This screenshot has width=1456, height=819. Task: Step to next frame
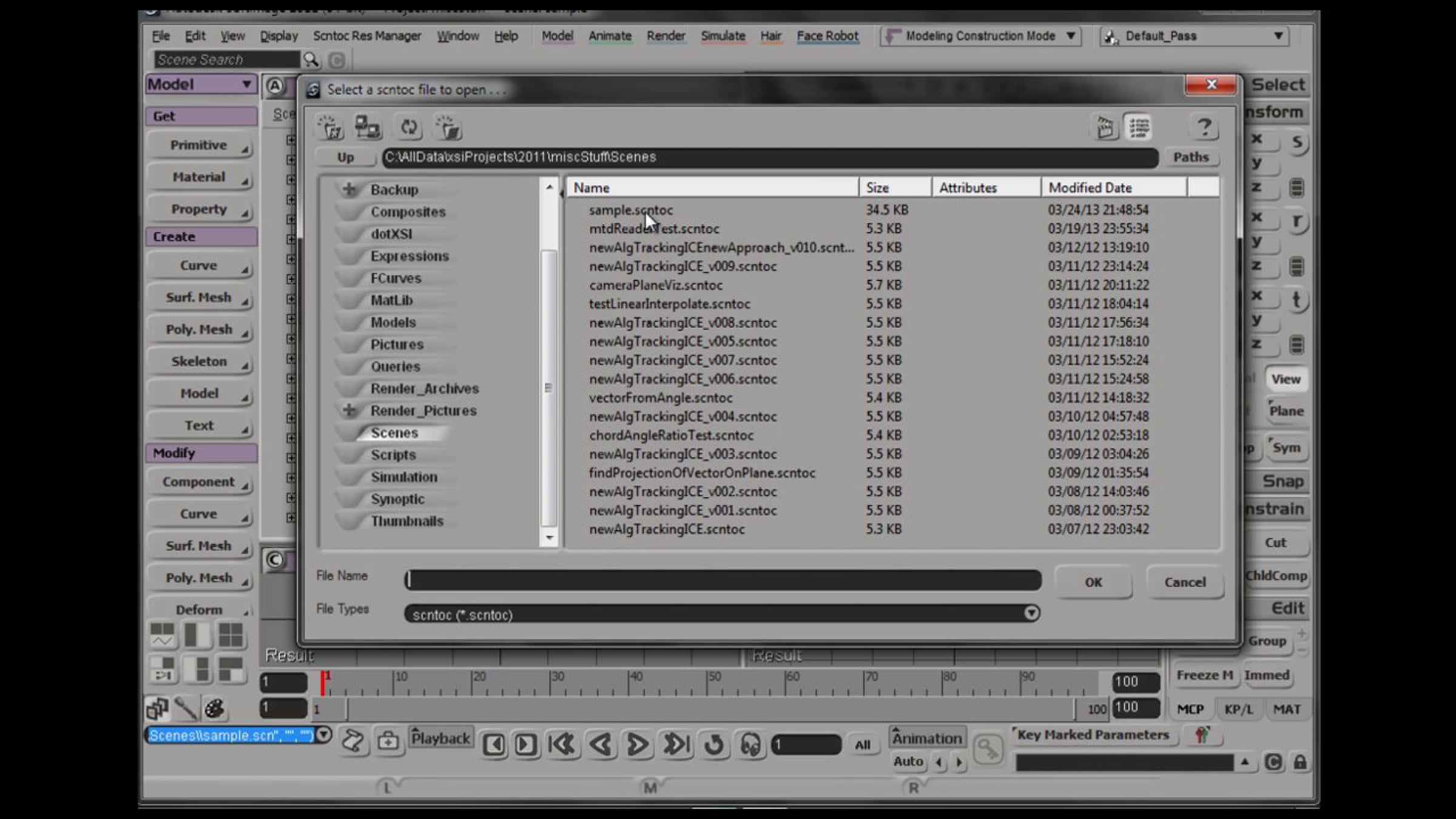(525, 744)
